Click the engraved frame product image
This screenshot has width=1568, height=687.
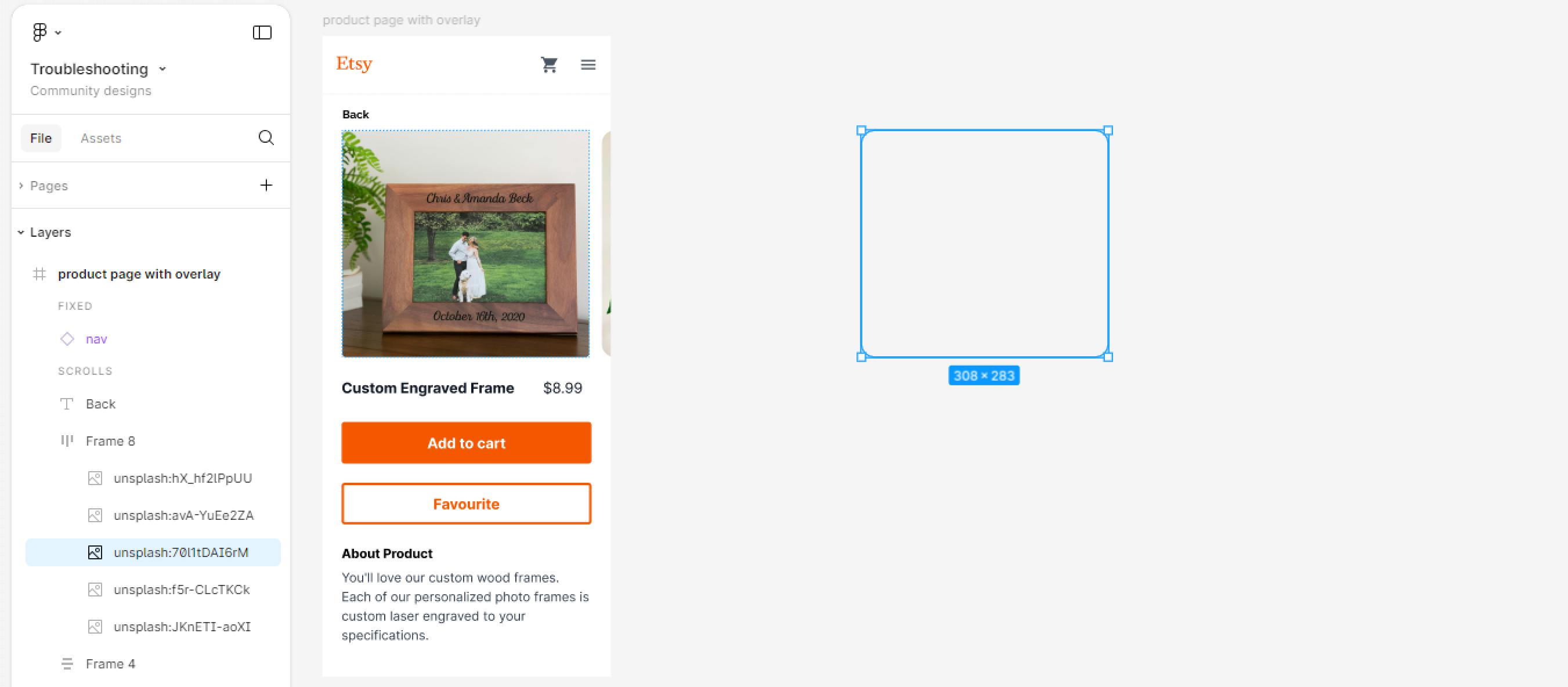[x=465, y=243]
